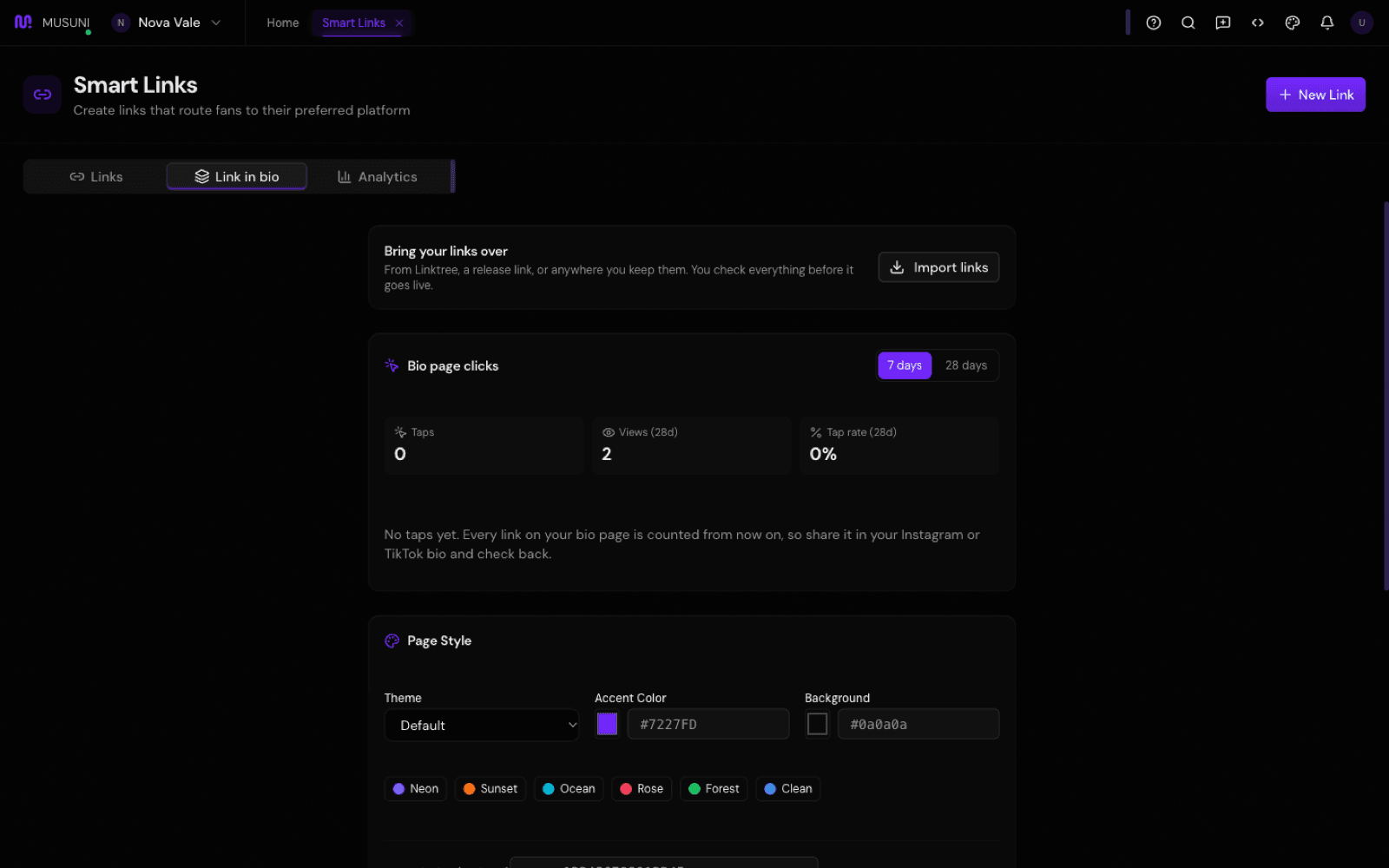
Task: Open the help question mark icon
Action: click(x=1153, y=23)
